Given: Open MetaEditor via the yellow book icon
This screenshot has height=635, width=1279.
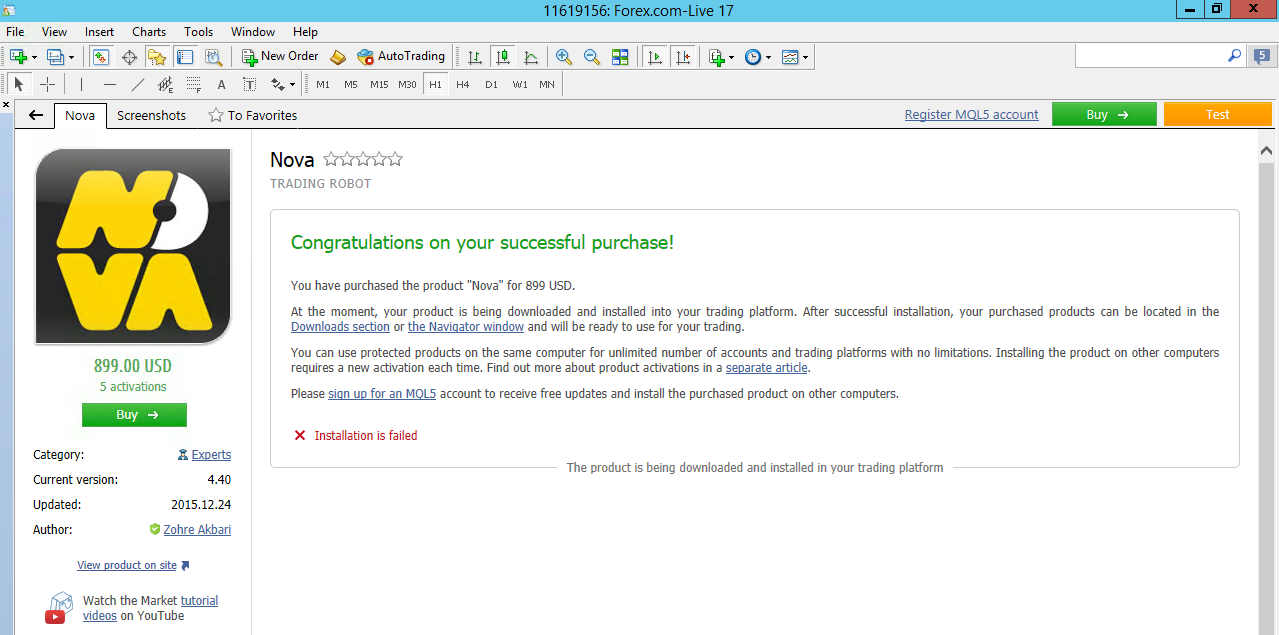Looking at the screenshot, I should click(x=338, y=57).
